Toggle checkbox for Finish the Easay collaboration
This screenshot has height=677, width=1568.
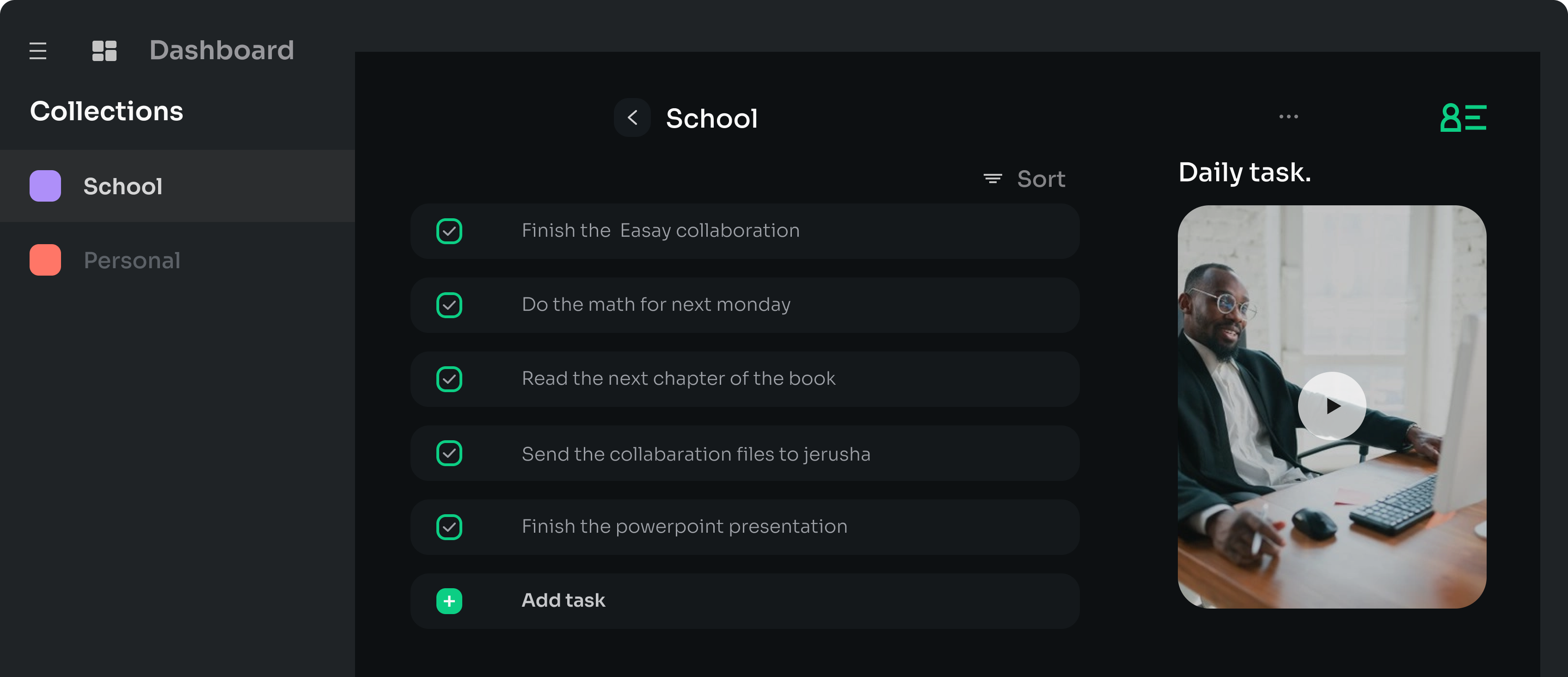pyautogui.click(x=449, y=231)
